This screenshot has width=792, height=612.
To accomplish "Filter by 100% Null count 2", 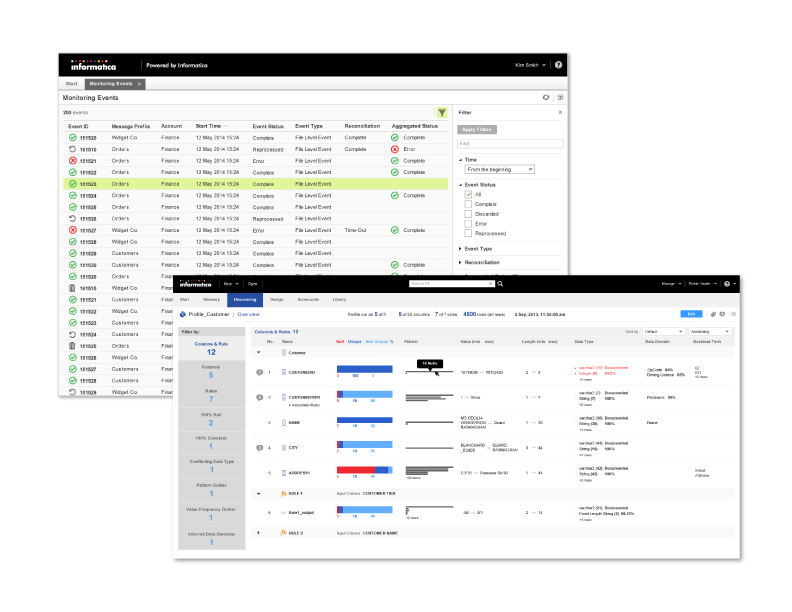I will [x=211, y=419].
